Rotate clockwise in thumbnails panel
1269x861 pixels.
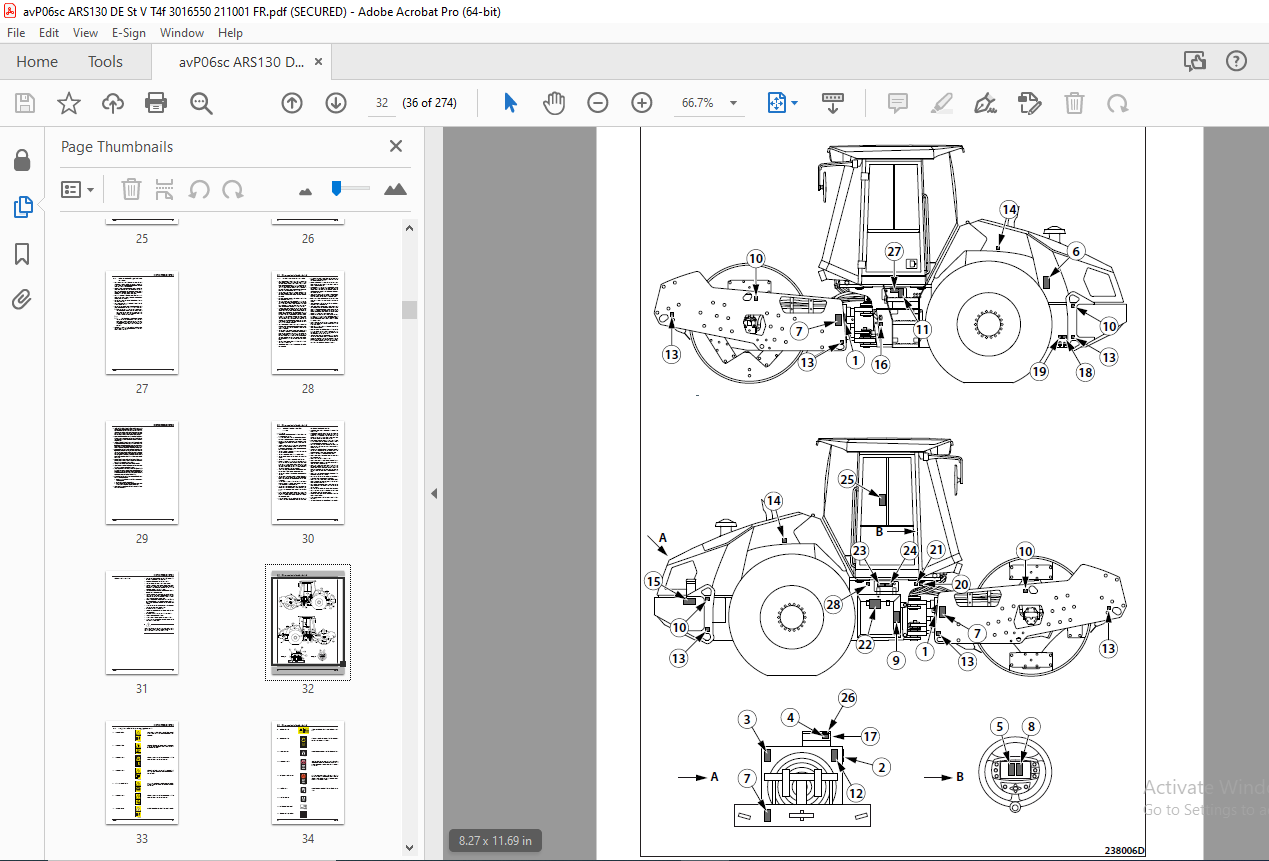pos(233,189)
